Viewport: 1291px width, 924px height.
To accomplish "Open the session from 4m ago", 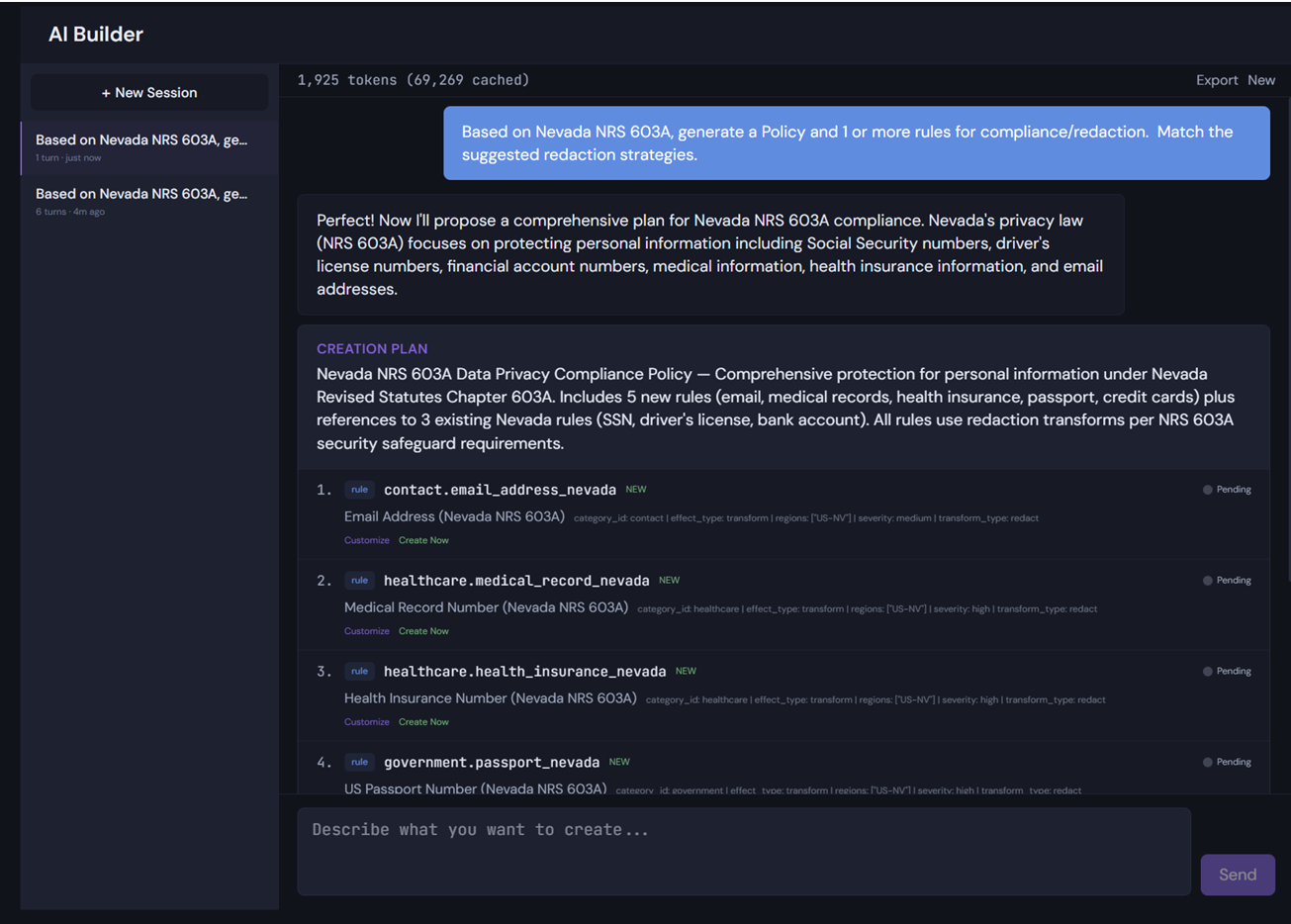I will [x=149, y=201].
